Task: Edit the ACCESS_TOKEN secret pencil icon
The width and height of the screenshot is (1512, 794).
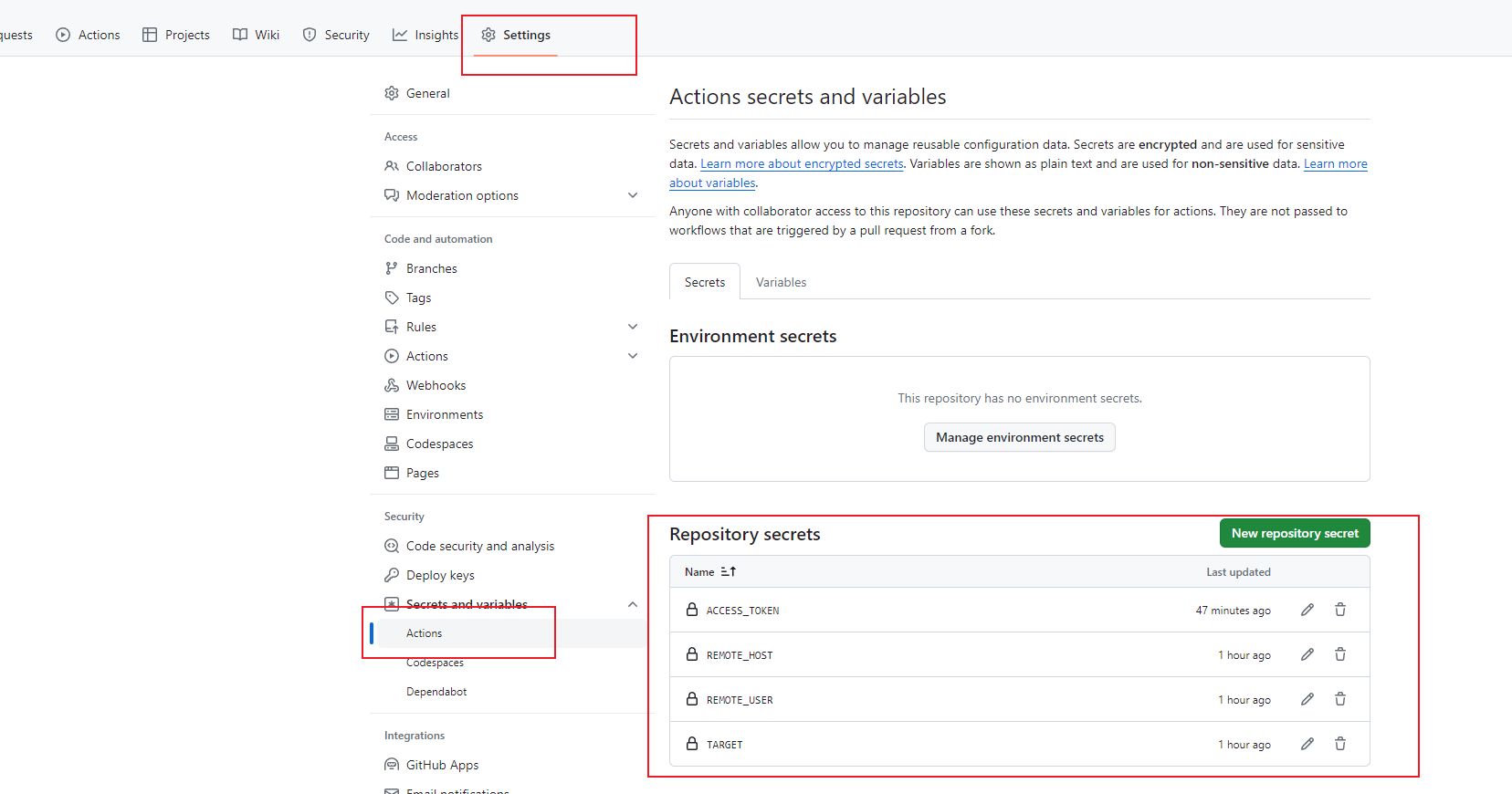Action: (1307, 610)
